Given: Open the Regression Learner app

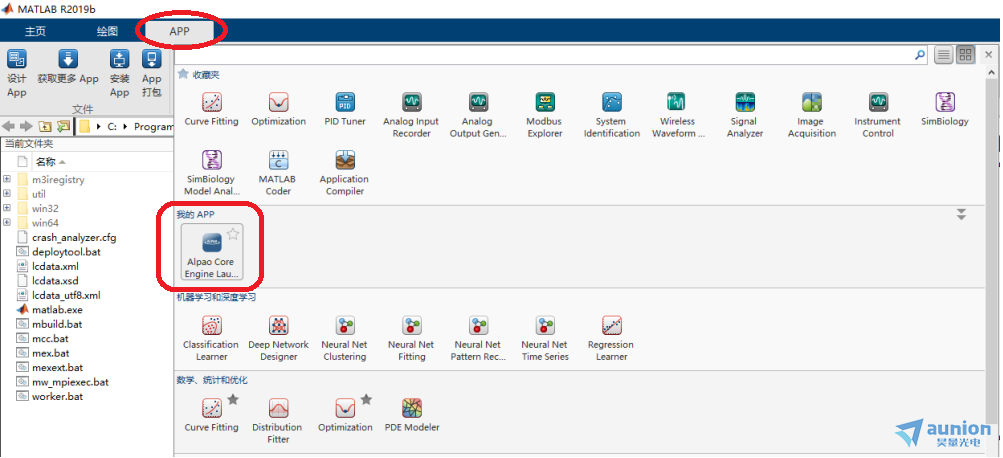Looking at the screenshot, I should [x=611, y=338].
